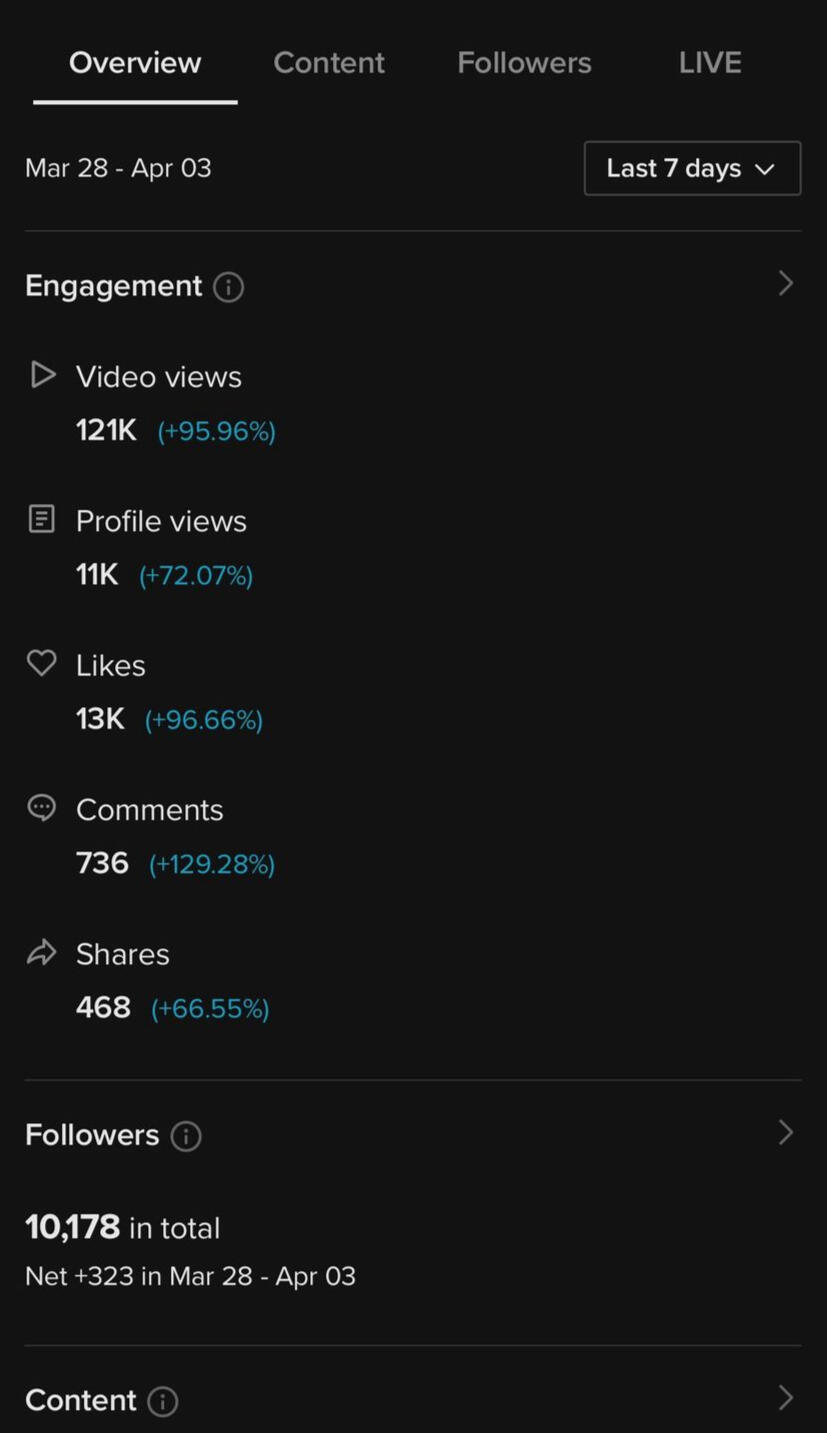Click the Likes heart icon
This screenshot has height=1433, width=827.
coord(41,663)
